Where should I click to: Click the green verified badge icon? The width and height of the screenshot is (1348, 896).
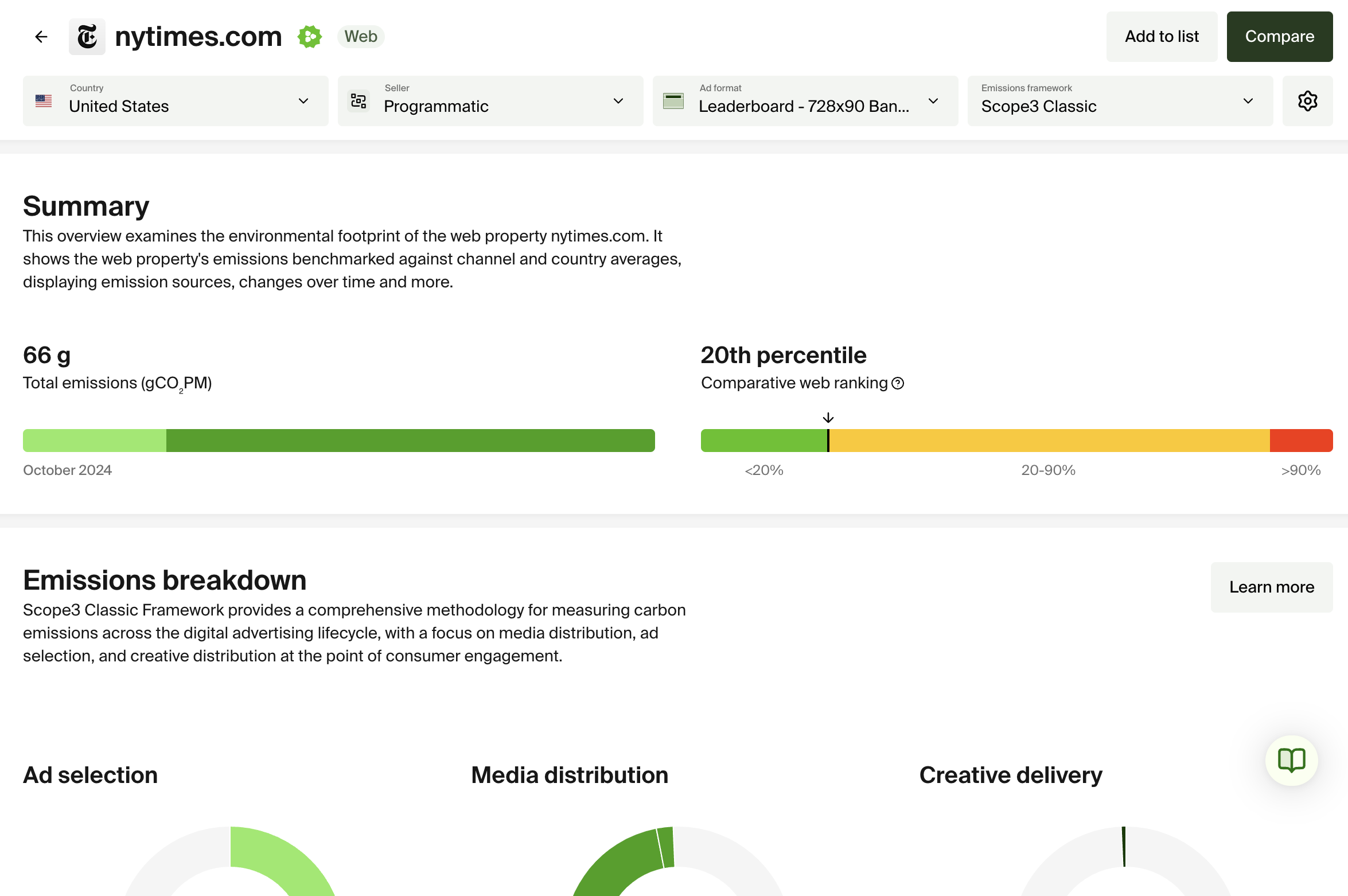click(x=309, y=37)
